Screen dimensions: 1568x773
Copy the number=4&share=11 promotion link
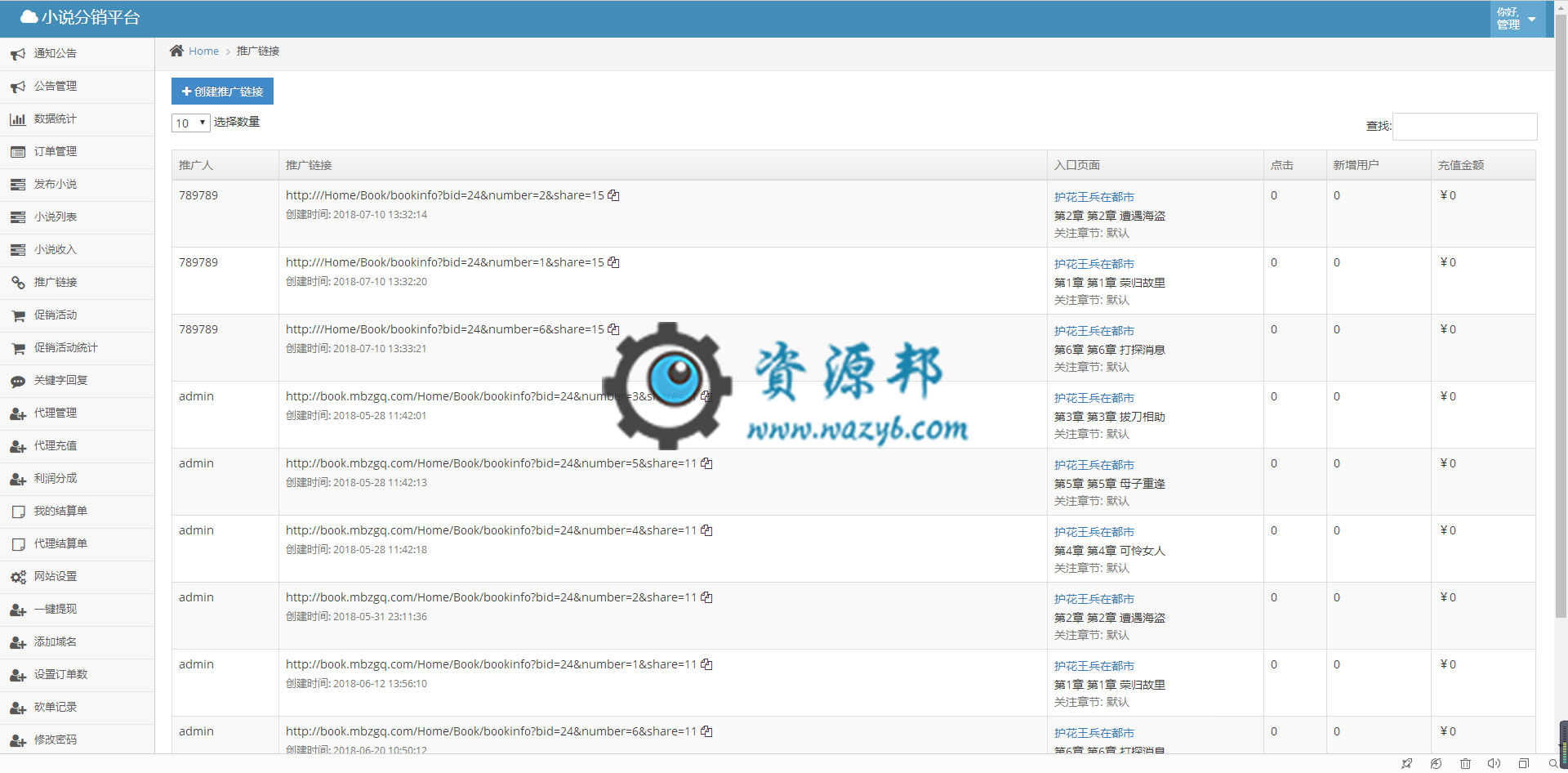706,530
